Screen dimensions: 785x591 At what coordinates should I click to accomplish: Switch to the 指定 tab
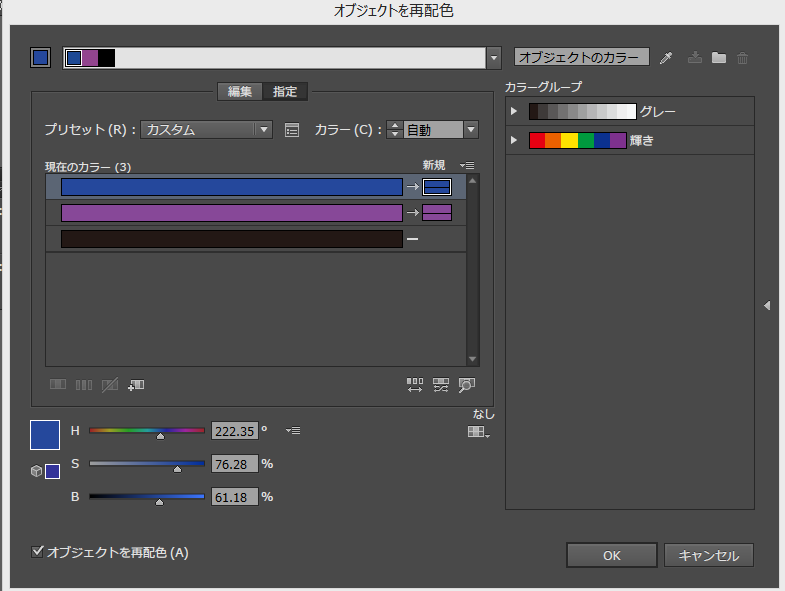point(285,92)
